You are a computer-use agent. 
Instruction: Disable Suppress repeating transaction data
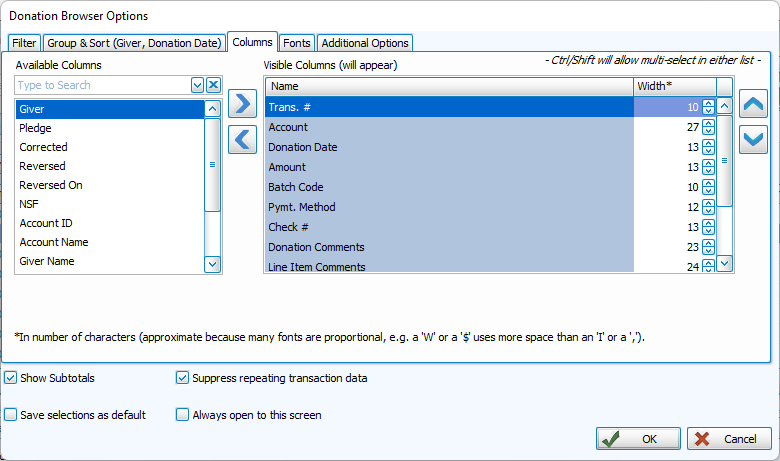(182, 378)
